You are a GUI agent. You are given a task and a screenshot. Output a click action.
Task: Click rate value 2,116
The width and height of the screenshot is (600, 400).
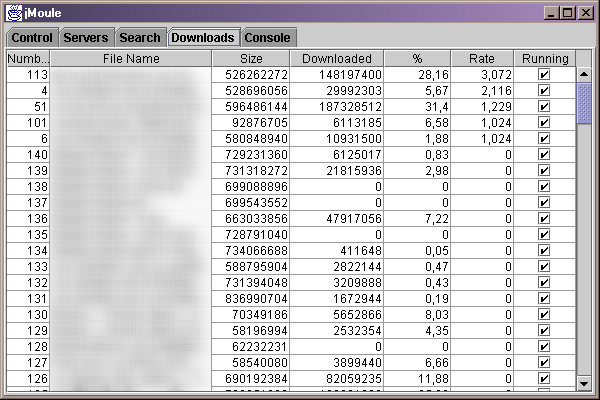tap(482, 91)
